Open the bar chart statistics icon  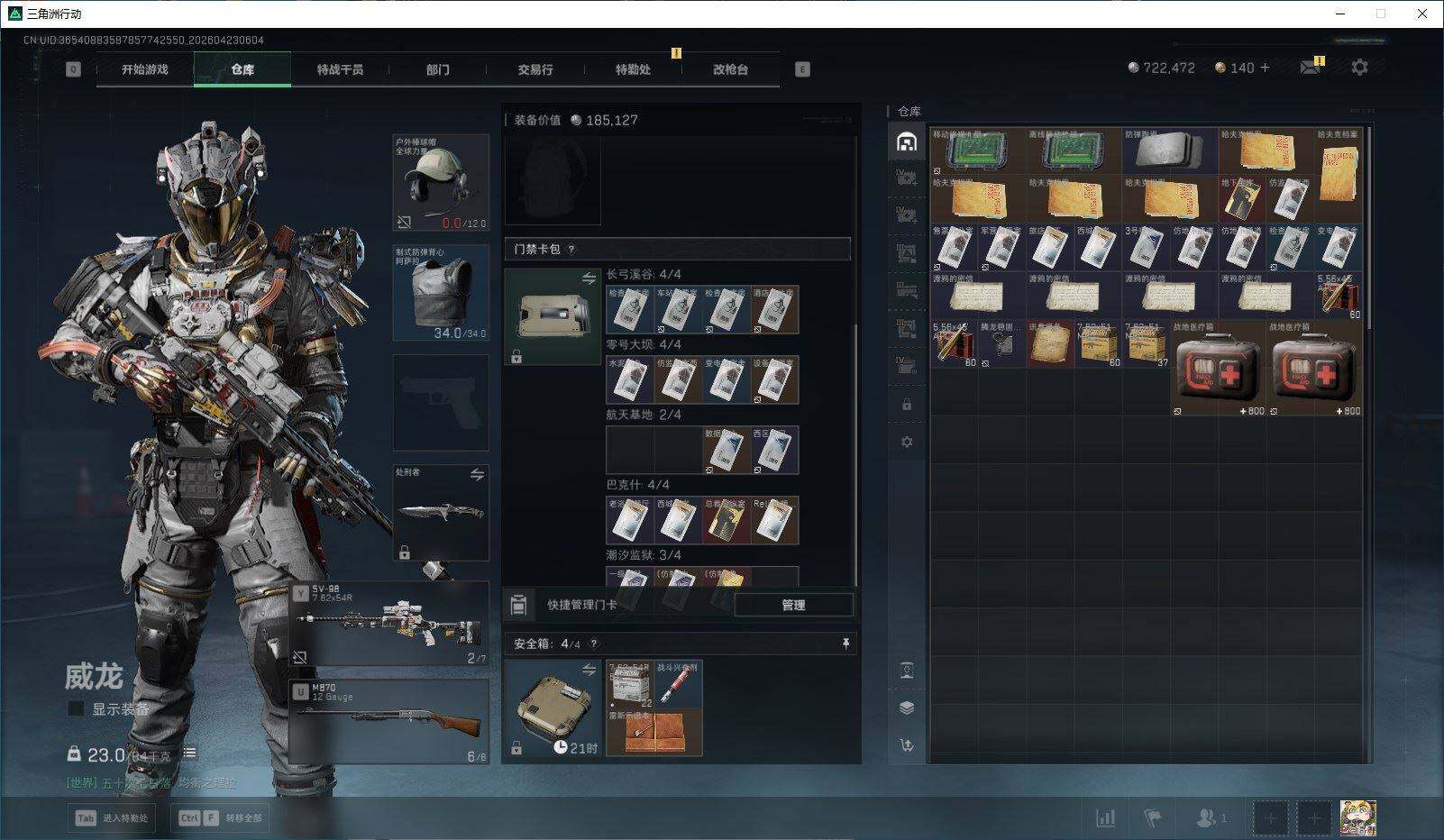(1105, 817)
